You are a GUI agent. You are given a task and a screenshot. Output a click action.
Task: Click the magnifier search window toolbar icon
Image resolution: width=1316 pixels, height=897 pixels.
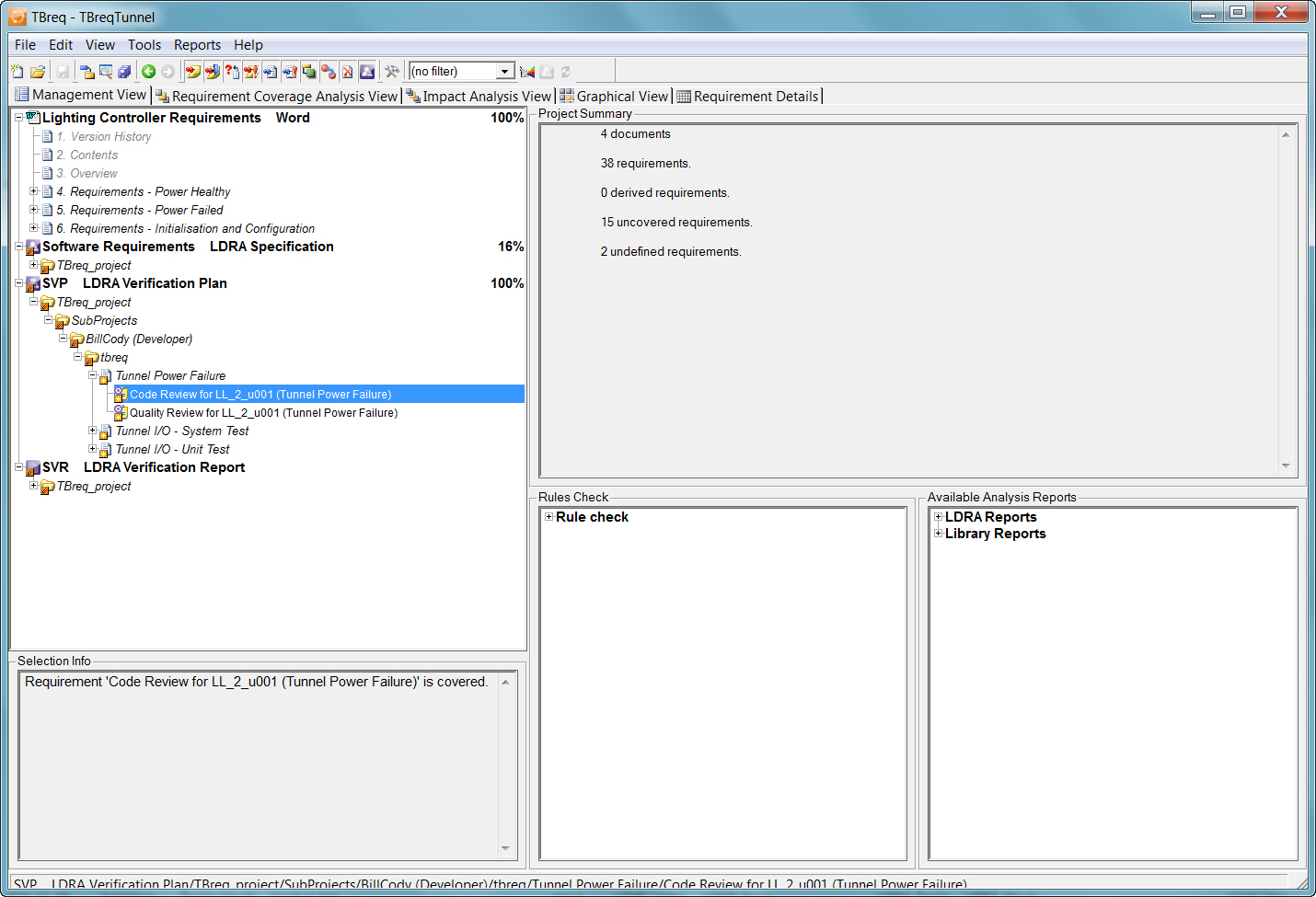[x=106, y=72]
